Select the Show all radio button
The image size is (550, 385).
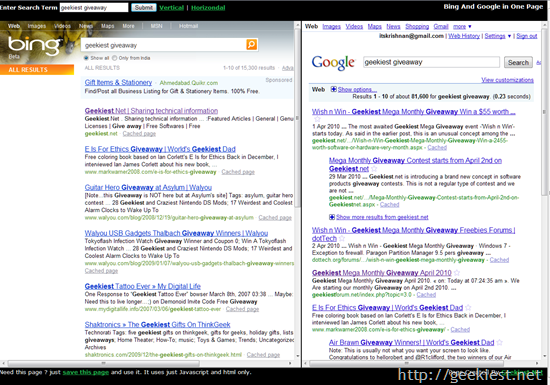(x=86, y=58)
